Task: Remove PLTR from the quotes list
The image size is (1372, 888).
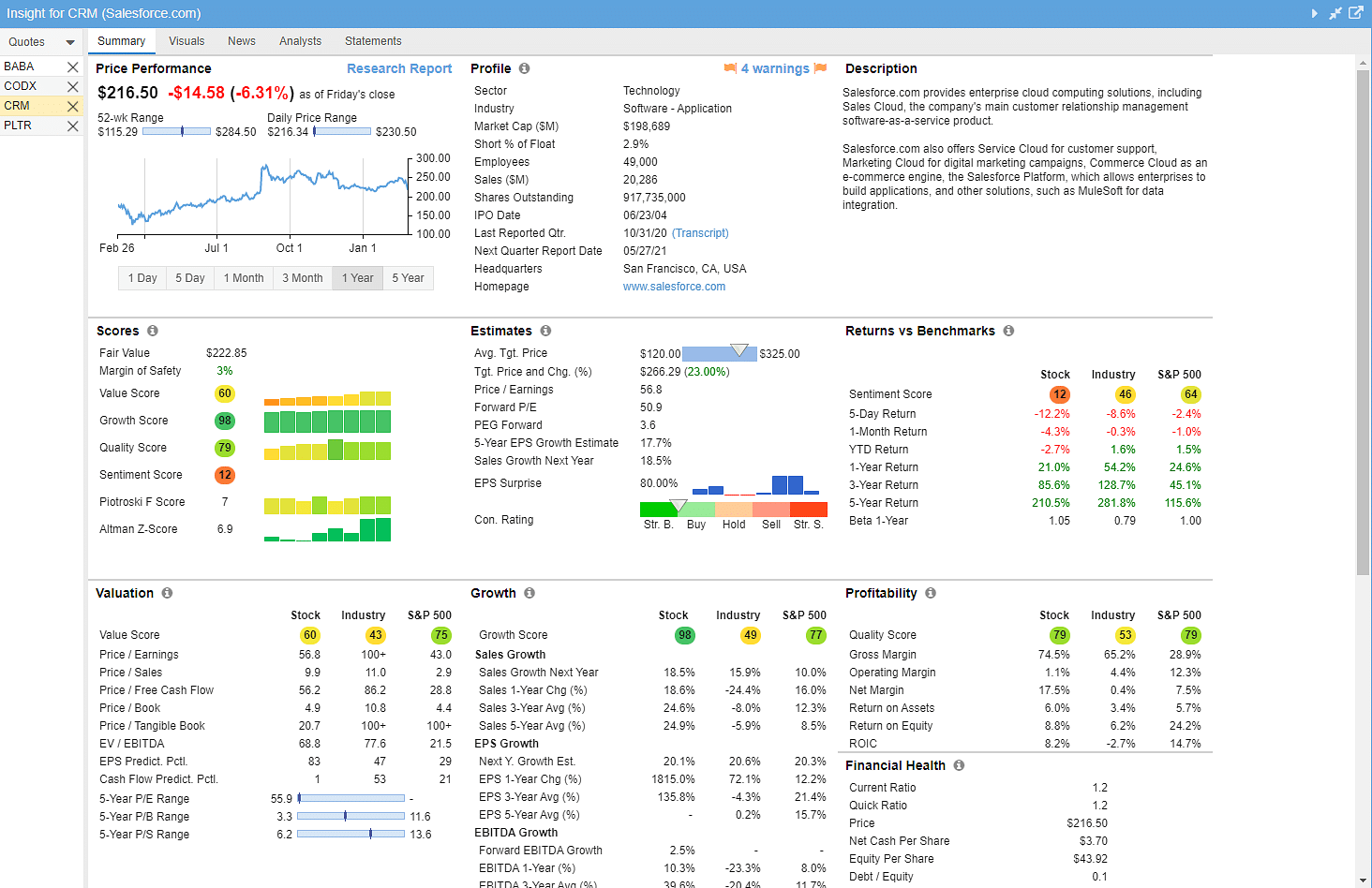Action: (x=72, y=126)
